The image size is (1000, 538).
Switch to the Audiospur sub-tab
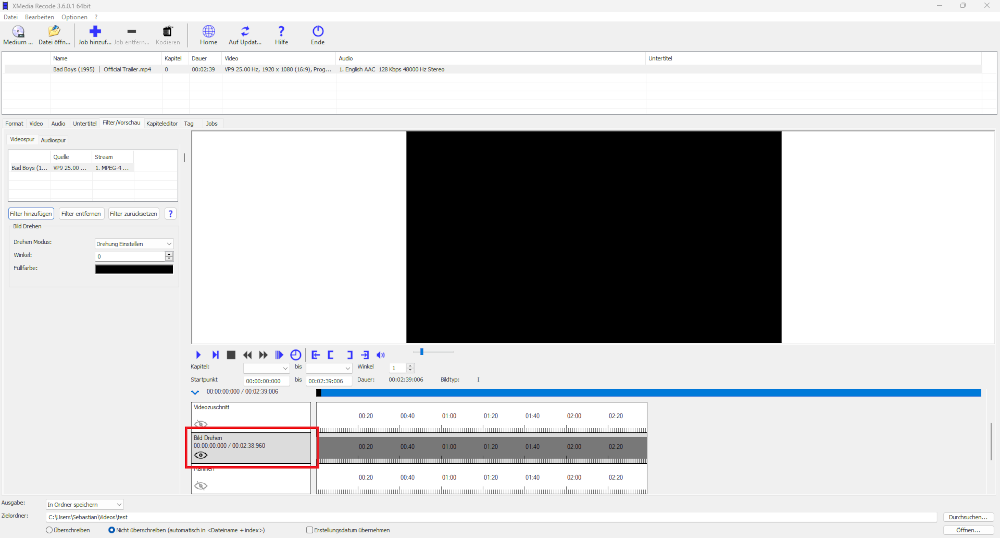point(53,140)
